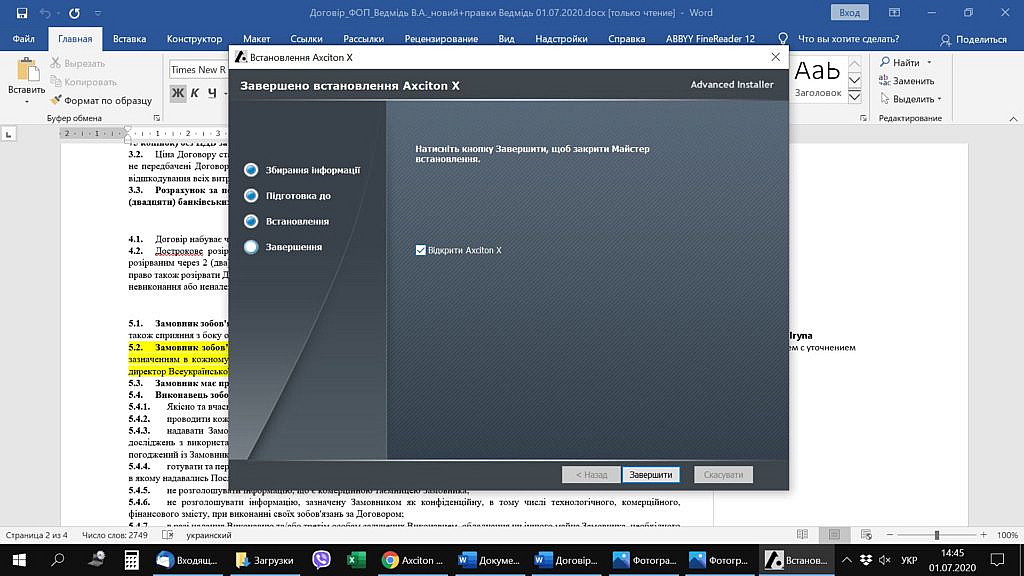
Task: Switch to Web Layout view icon
Action: pos(866,534)
